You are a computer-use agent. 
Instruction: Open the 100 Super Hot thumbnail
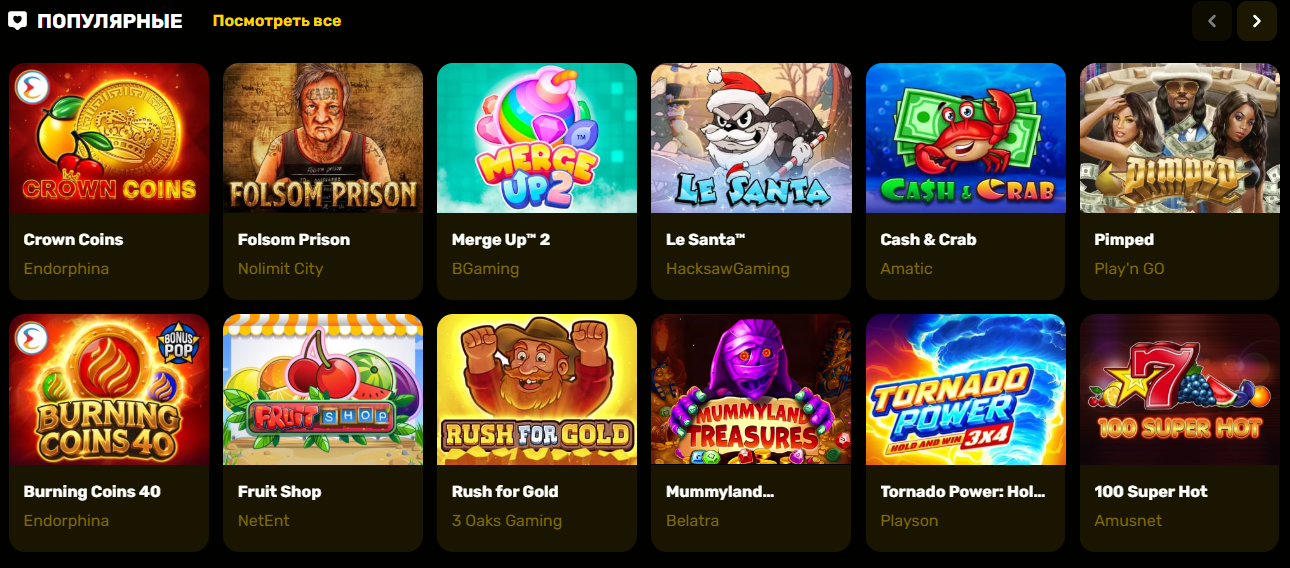pos(1180,390)
